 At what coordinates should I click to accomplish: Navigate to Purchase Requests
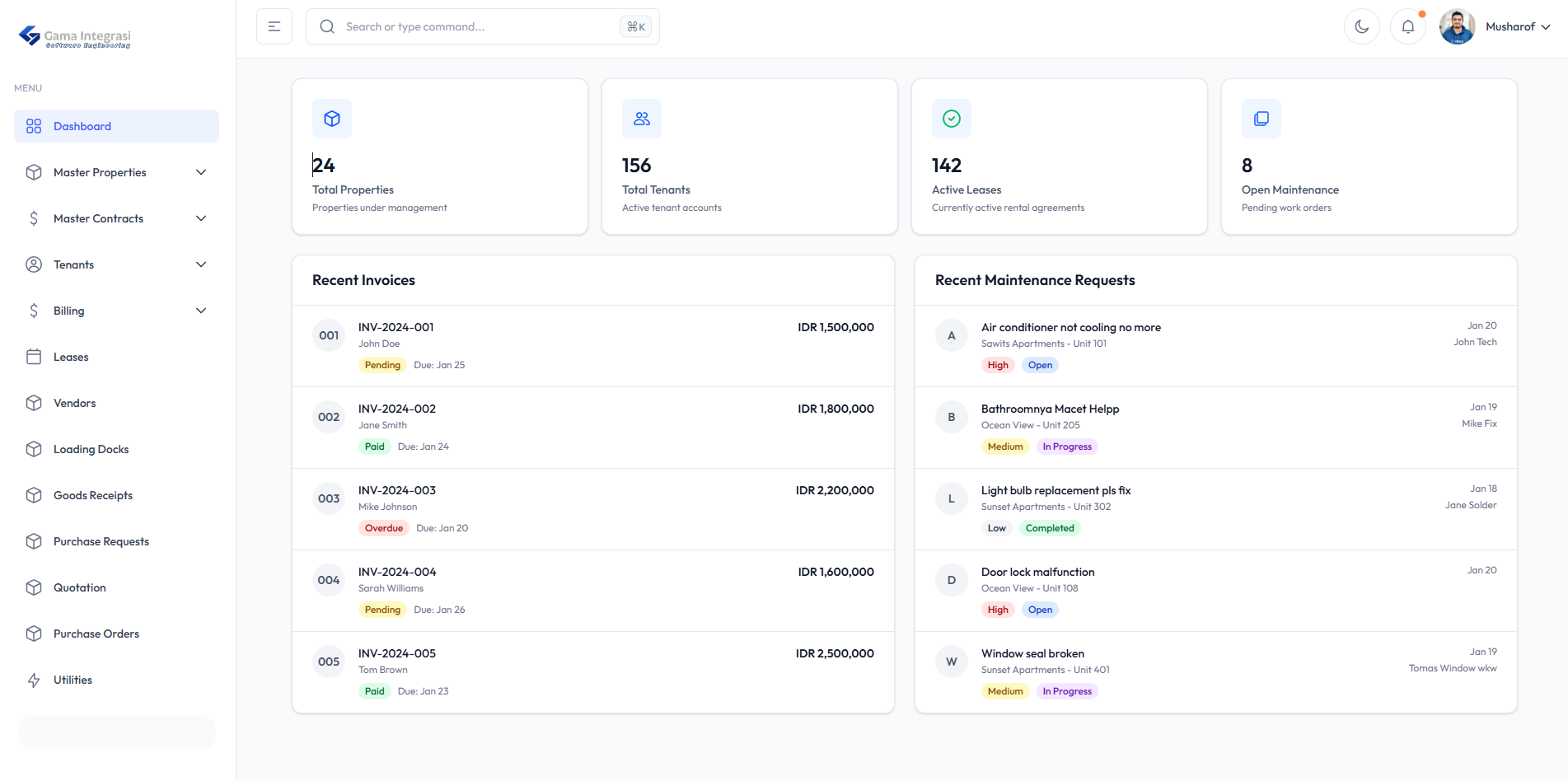coord(116,541)
